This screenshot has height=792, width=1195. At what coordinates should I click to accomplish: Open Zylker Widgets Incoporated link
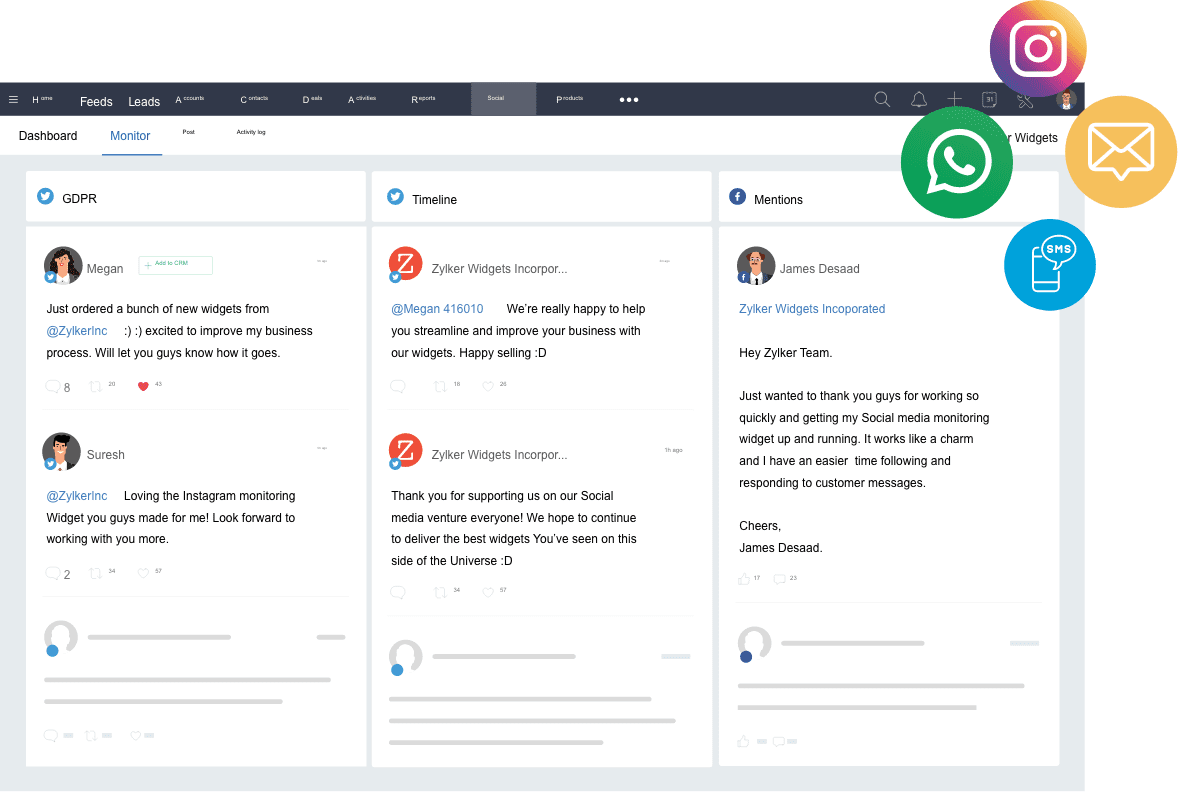[x=812, y=309]
